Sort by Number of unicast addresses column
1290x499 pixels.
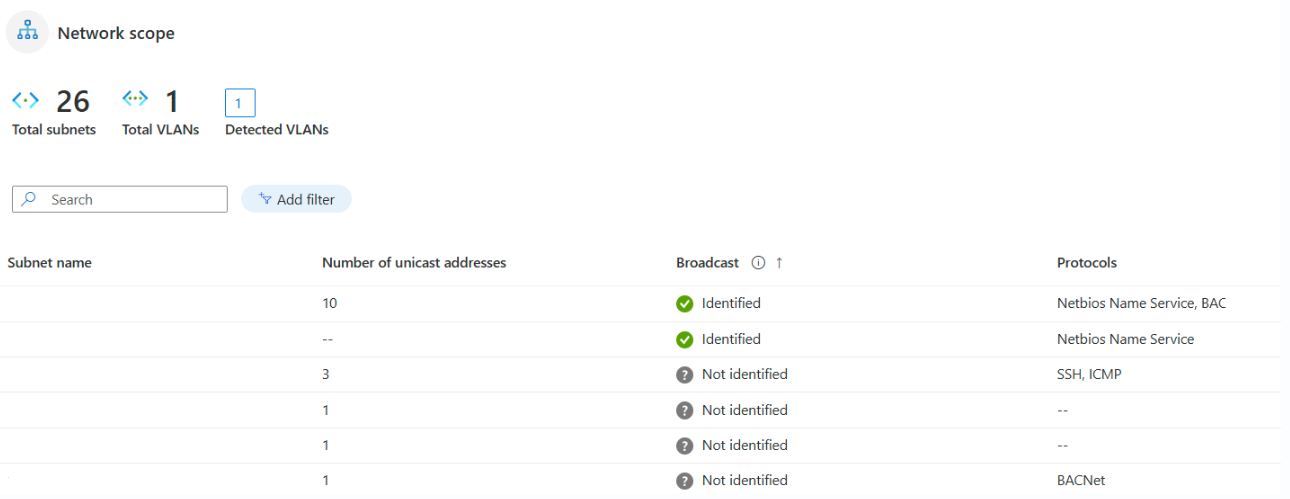coord(414,263)
